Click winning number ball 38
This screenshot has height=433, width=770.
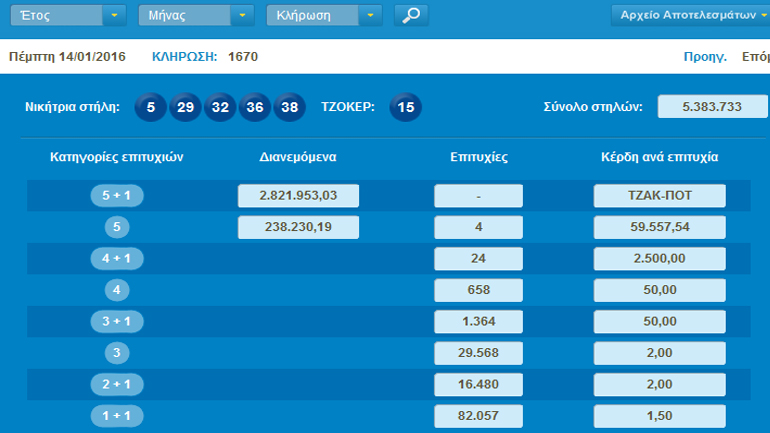tap(290, 106)
